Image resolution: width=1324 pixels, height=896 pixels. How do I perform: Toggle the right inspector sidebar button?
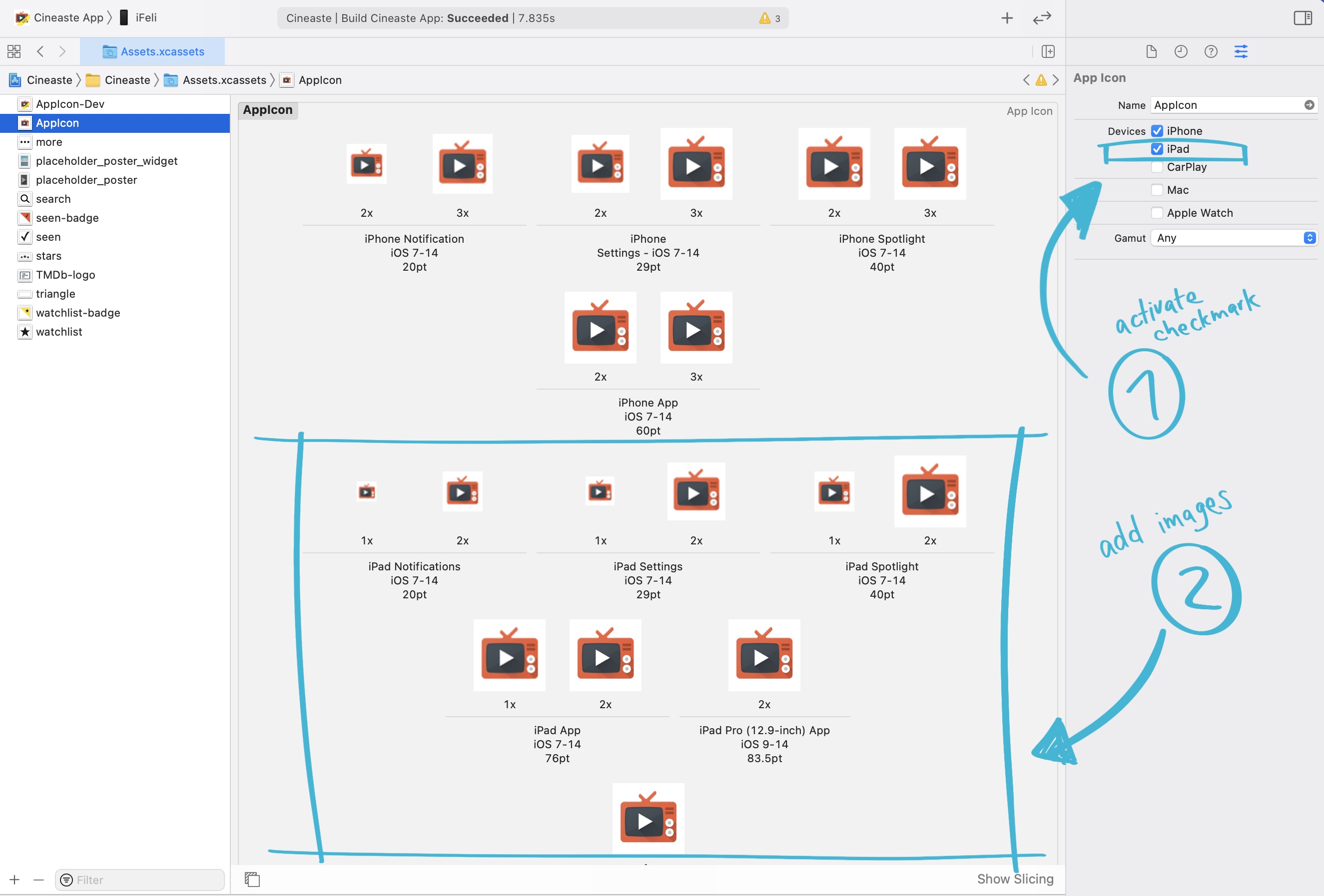pyautogui.click(x=1303, y=18)
